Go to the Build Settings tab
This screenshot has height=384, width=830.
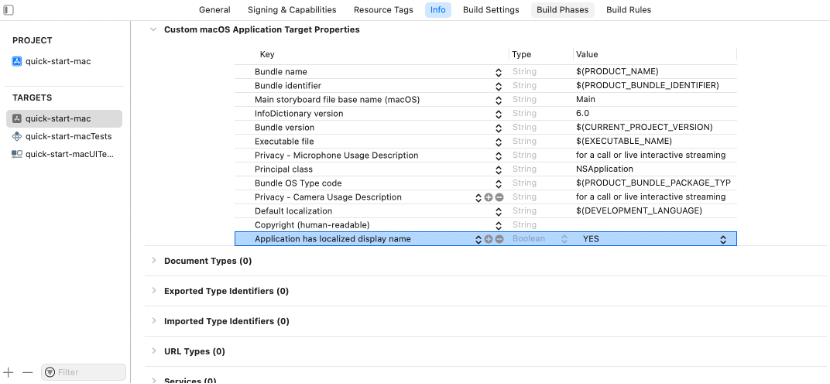coord(491,10)
